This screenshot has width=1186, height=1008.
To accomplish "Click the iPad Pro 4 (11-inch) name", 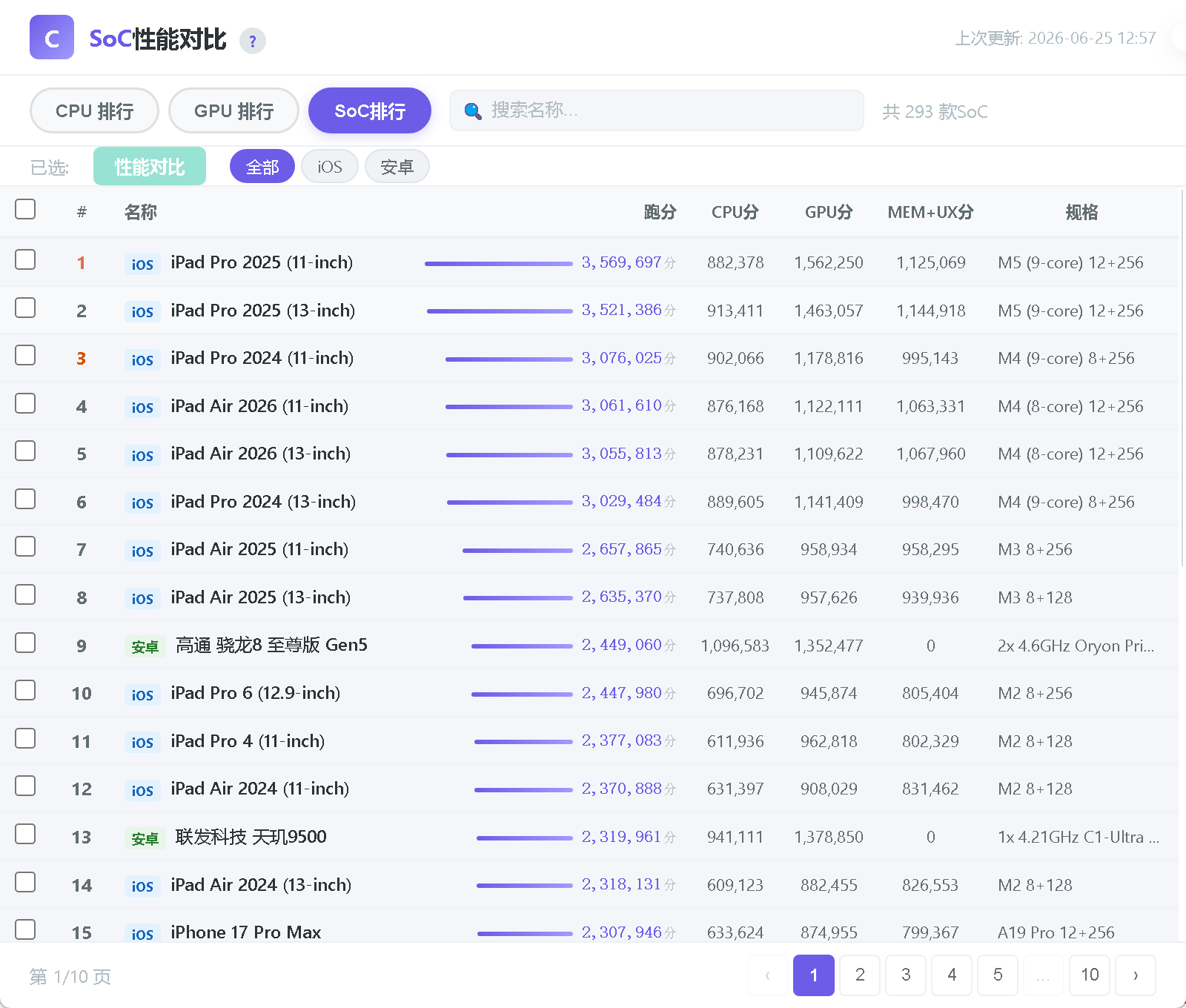I will pyautogui.click(x=248, y=741).
